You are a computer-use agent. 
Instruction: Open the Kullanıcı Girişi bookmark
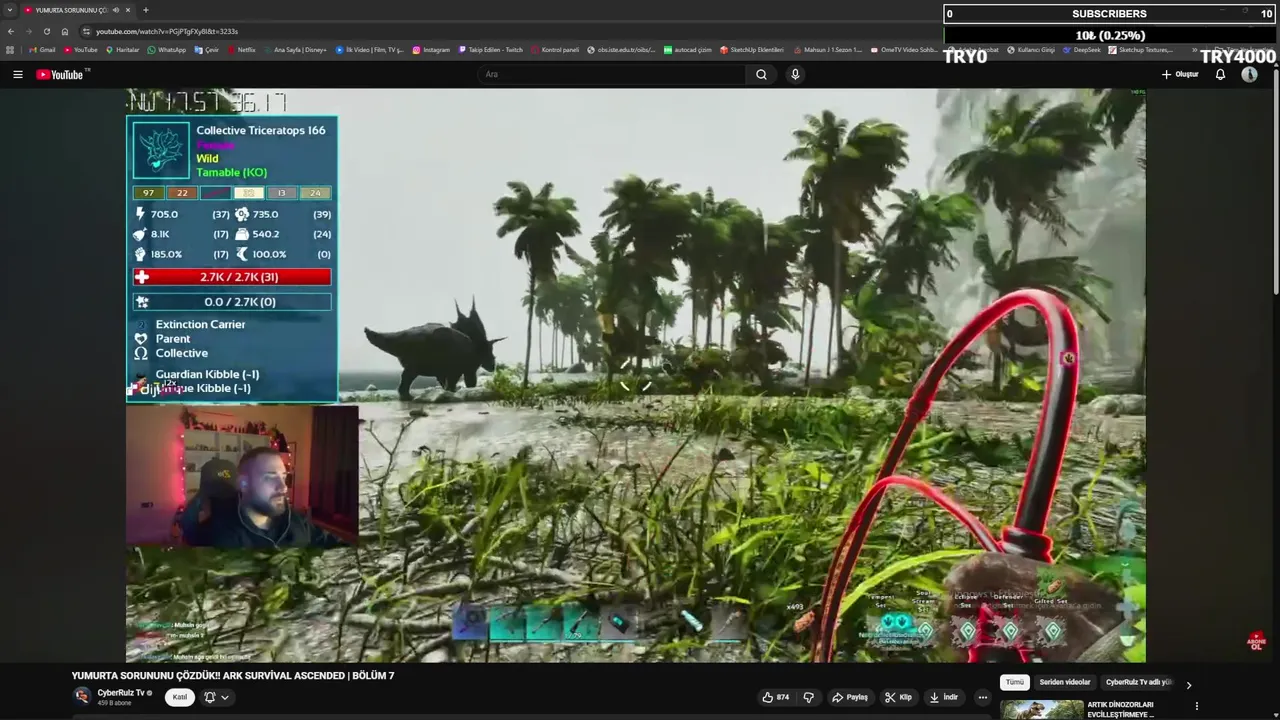(x=1031, y=50)
